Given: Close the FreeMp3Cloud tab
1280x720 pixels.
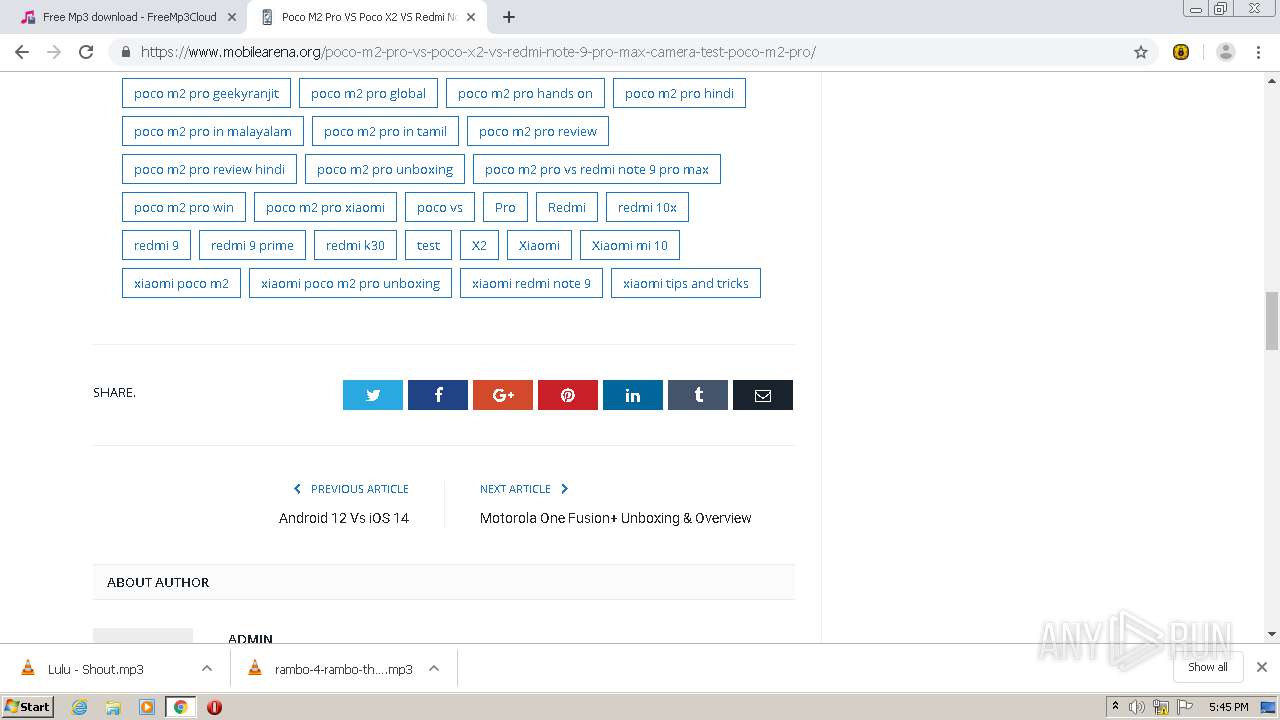Looking at the screenshot, I should click(x=232, y=17).
